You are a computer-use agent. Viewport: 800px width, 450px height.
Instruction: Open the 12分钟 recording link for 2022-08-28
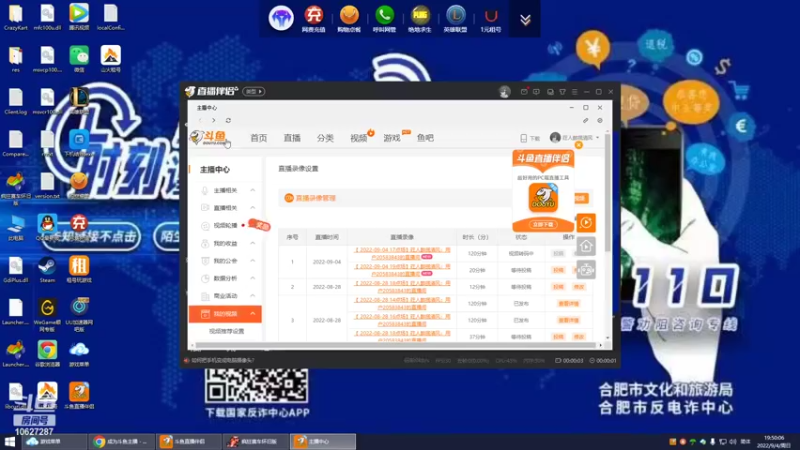point(403,287)
